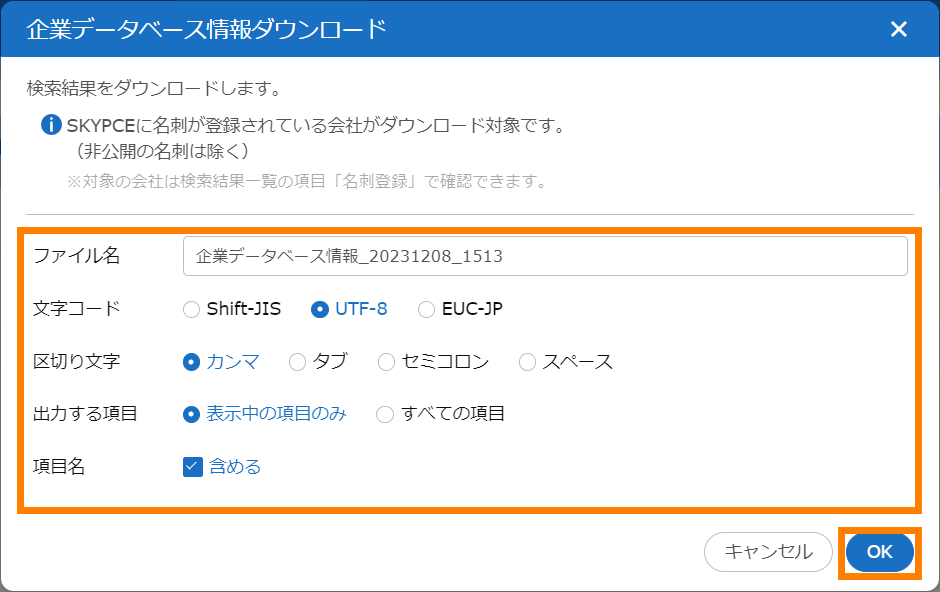This screenshot has height=592, width=940.
Task: Toggle the 含める checkbox
Action: pos(193,467)
